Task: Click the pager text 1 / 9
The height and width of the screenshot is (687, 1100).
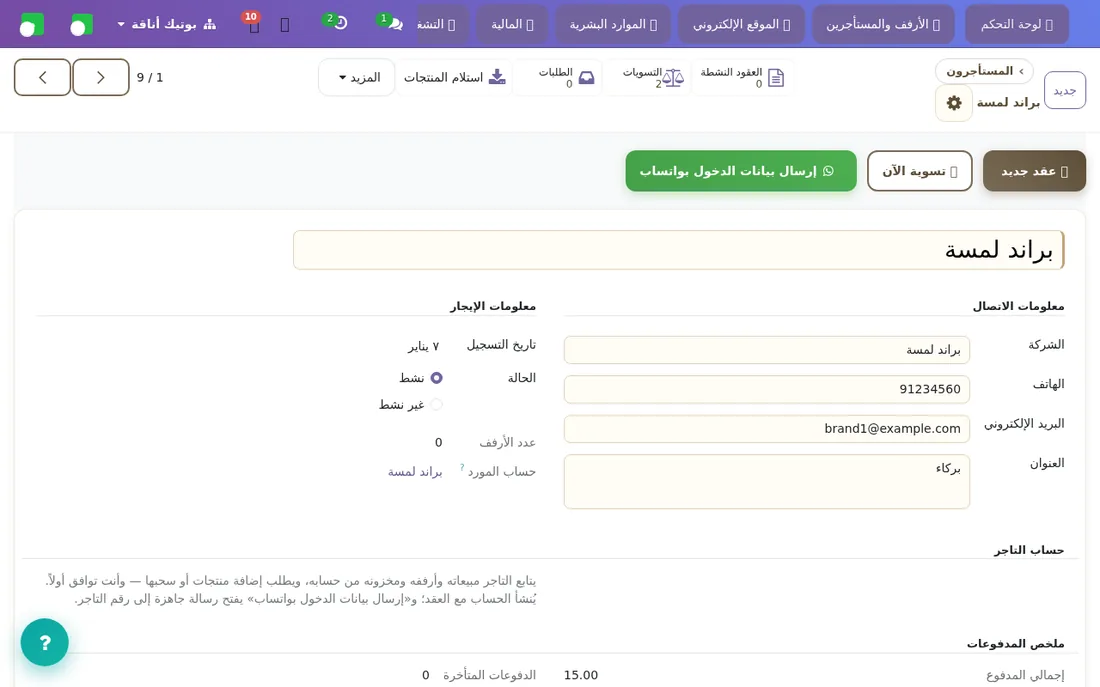Action: pos(150,77)
